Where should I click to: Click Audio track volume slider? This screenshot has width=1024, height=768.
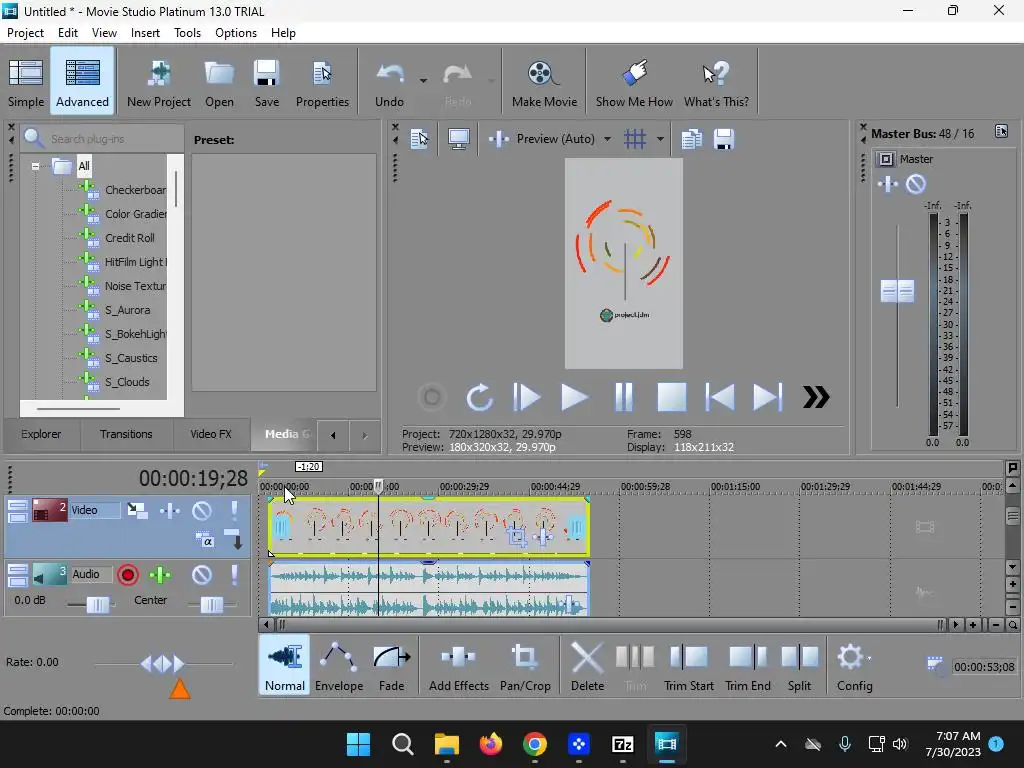98,605
